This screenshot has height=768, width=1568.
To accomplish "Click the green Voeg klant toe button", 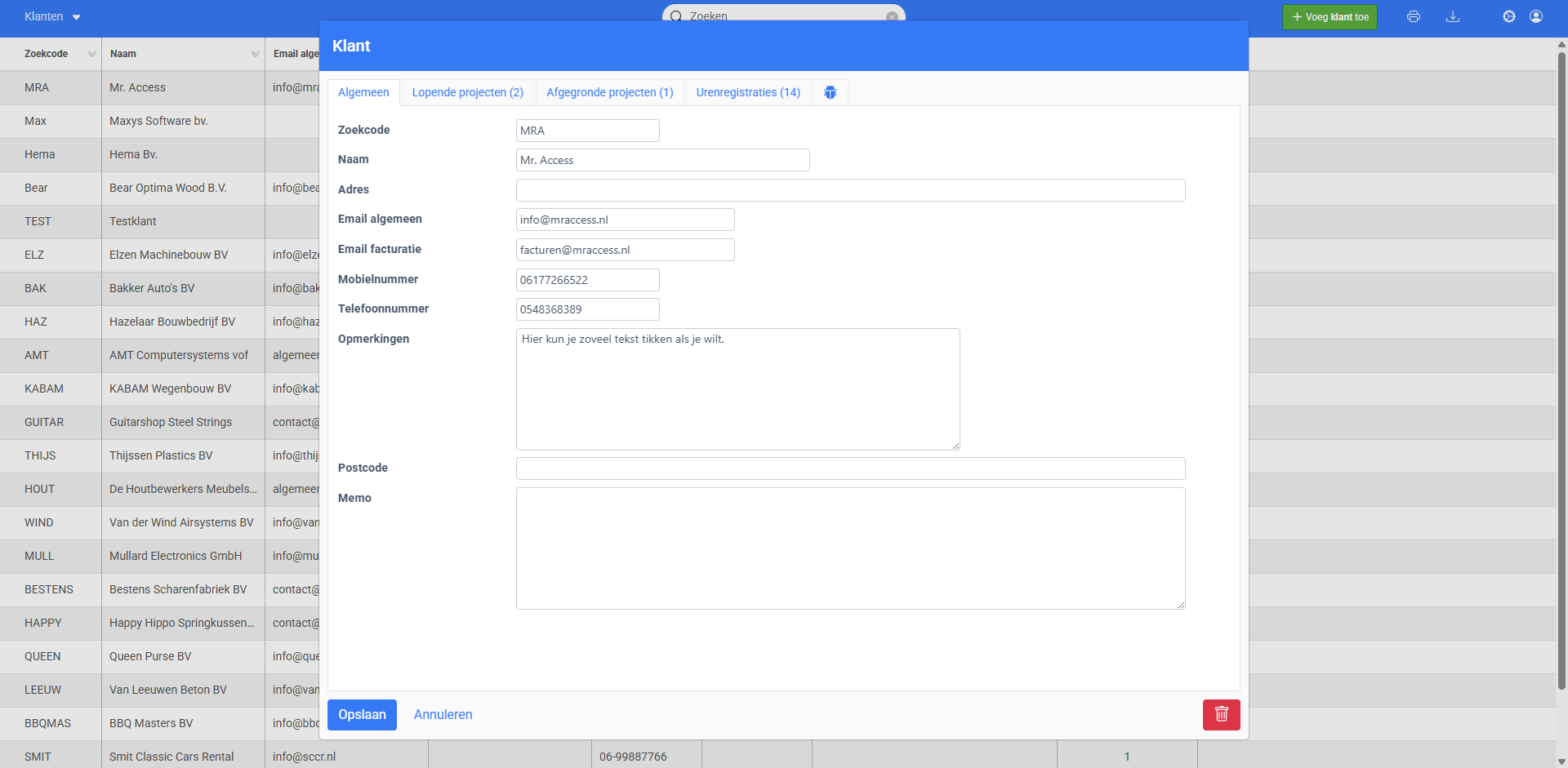I will 1330,17.
